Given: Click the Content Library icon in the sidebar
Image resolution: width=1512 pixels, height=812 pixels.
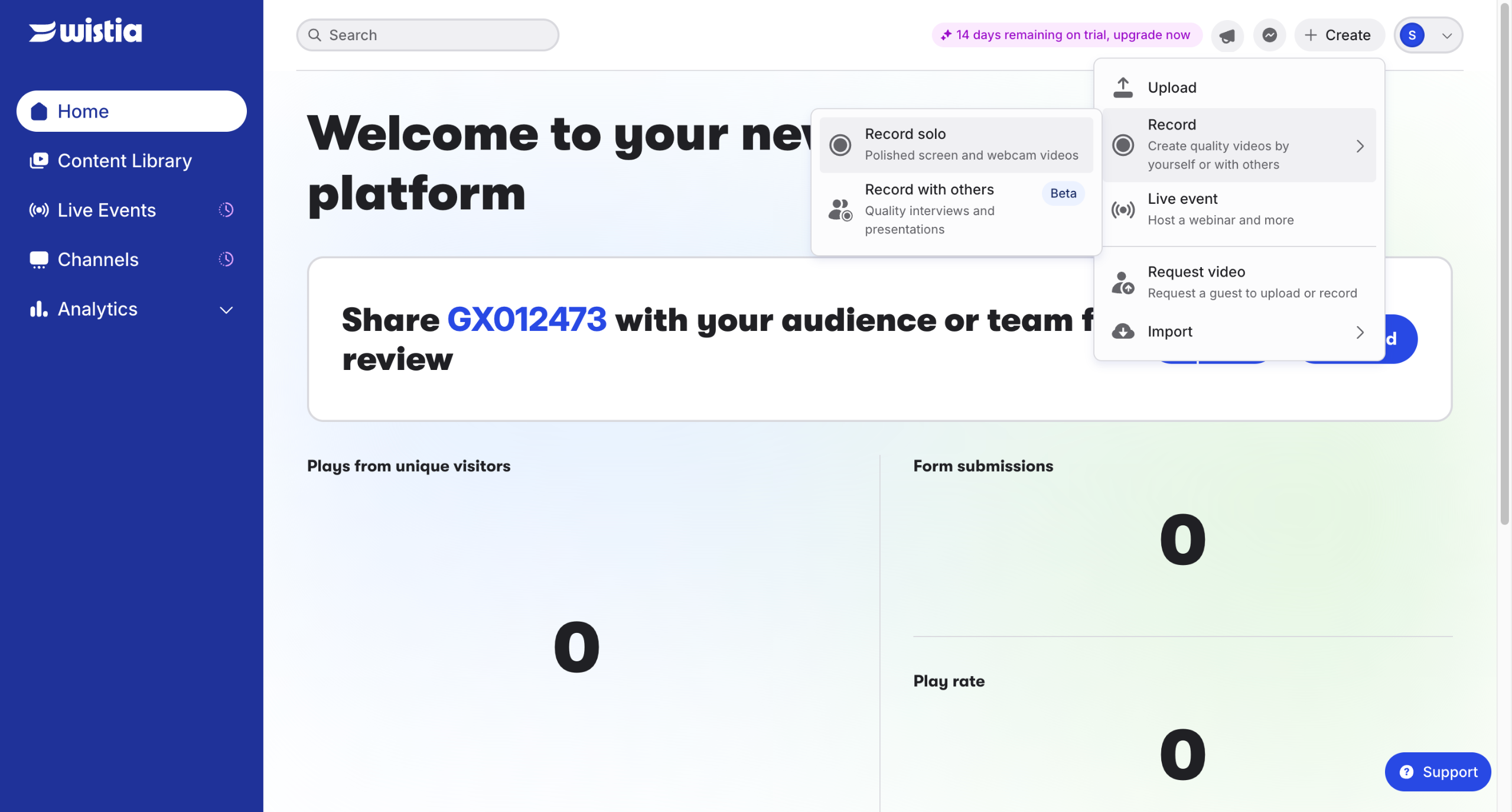Looking at the screenshot, I should (x=39, y=161).
